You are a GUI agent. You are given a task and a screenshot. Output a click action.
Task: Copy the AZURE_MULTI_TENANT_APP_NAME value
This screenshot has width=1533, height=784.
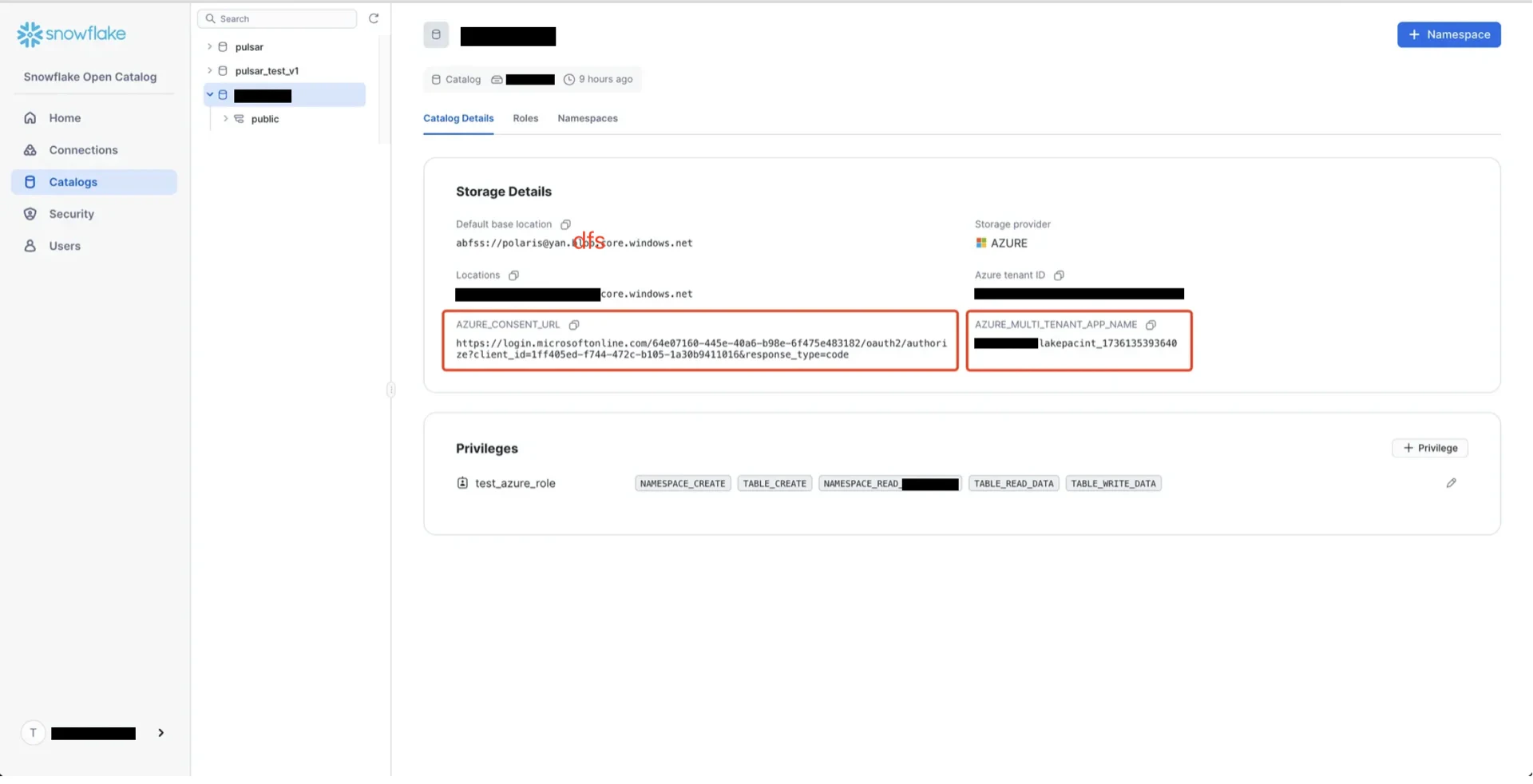[x=1151, y=325]
